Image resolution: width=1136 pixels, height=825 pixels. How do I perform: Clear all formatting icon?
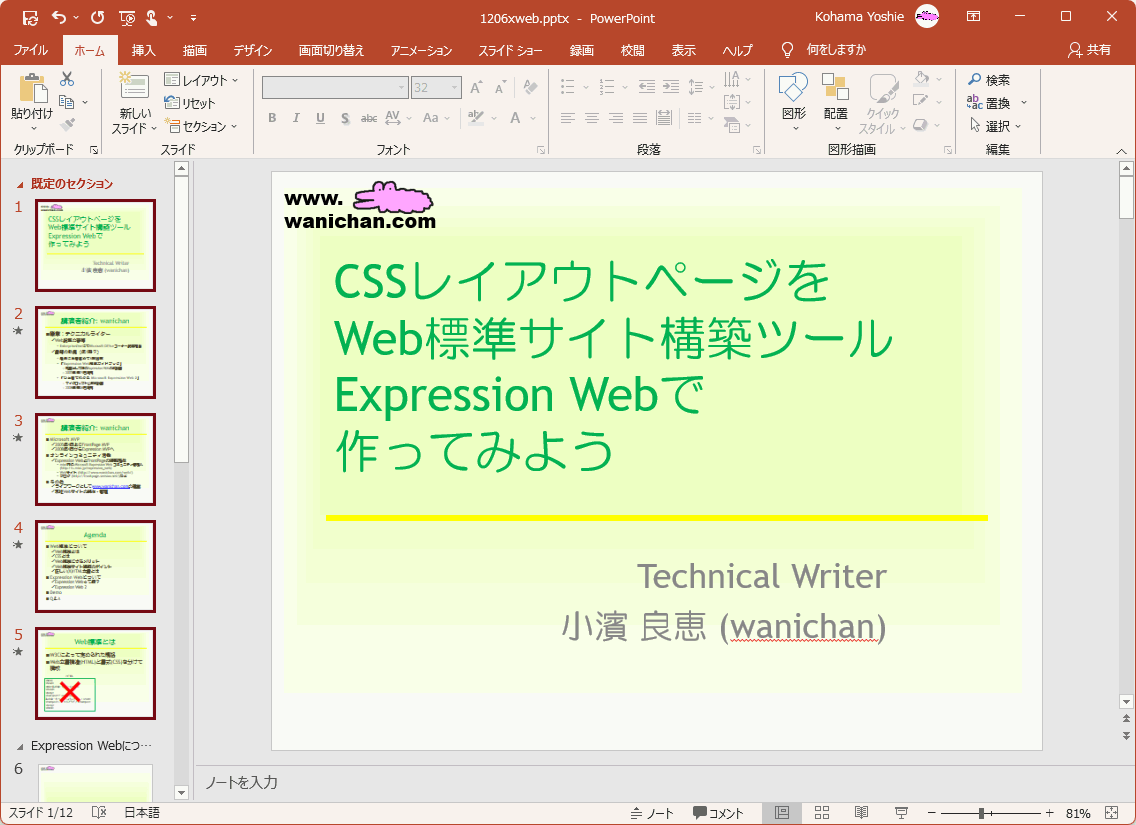pyautogui.click(x=531, y=88)
